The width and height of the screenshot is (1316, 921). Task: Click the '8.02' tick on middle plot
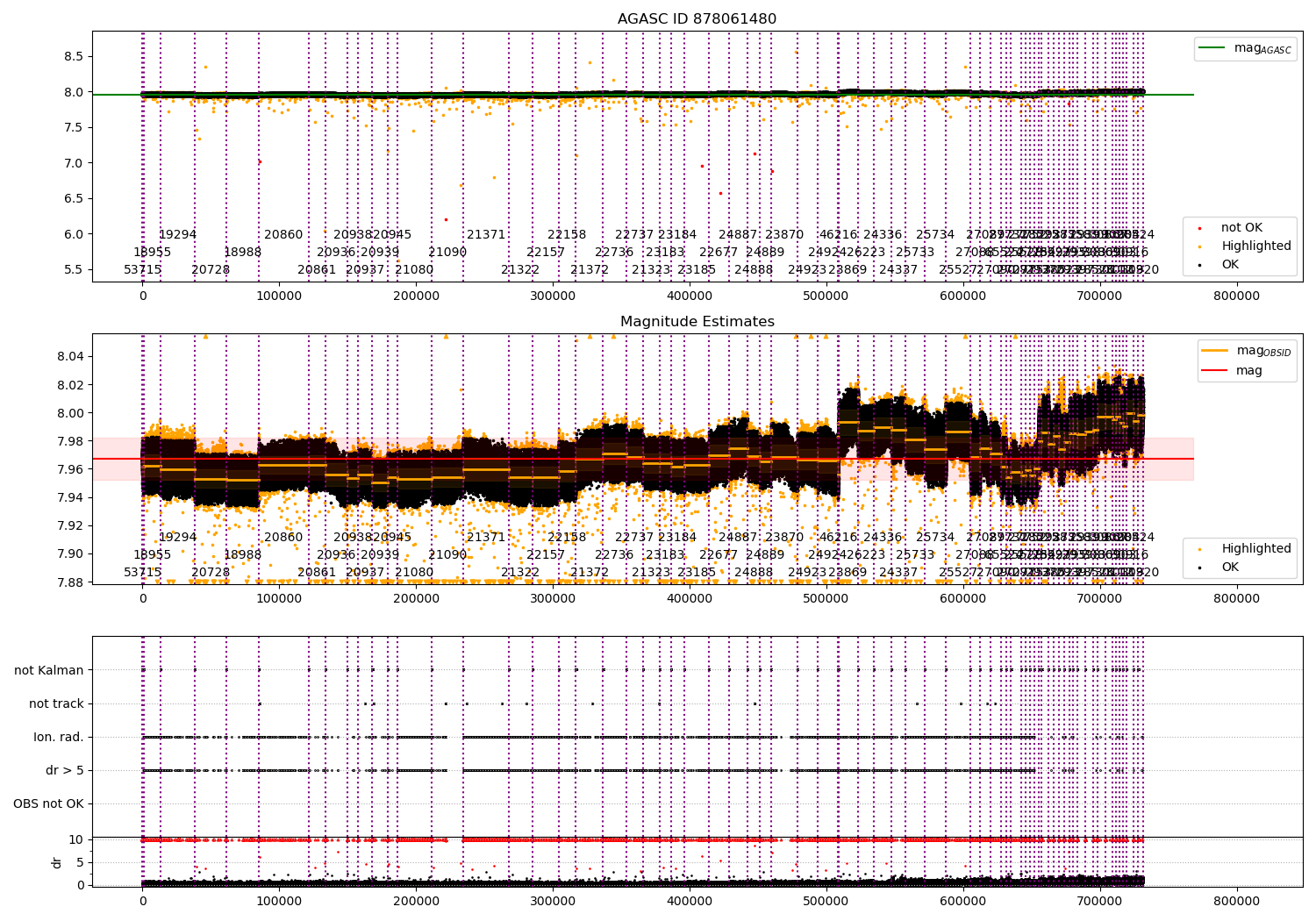coord(70,385)
